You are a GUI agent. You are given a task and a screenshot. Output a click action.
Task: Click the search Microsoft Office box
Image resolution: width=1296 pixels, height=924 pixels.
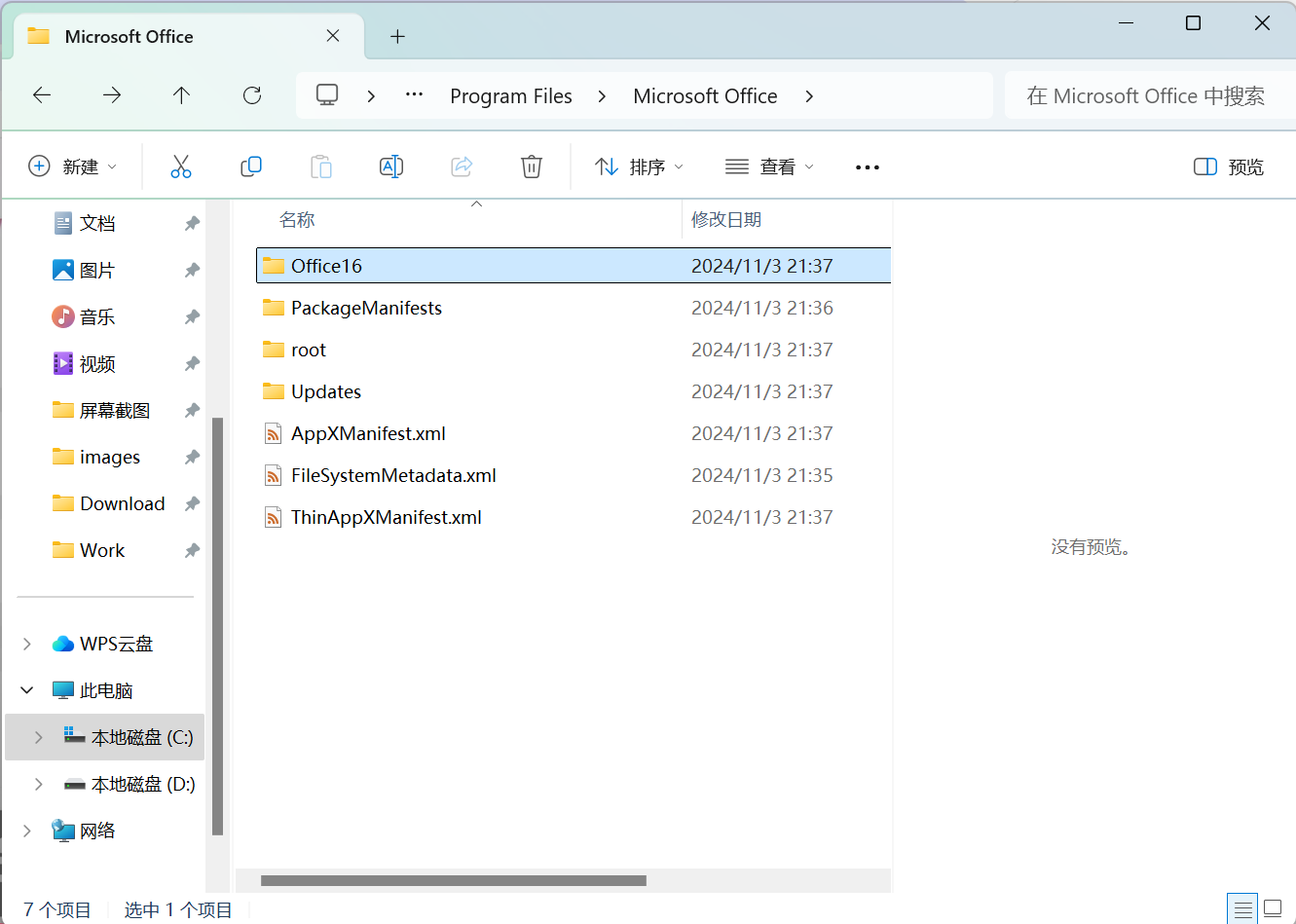pyautogui.click(x=1150, y=95)
